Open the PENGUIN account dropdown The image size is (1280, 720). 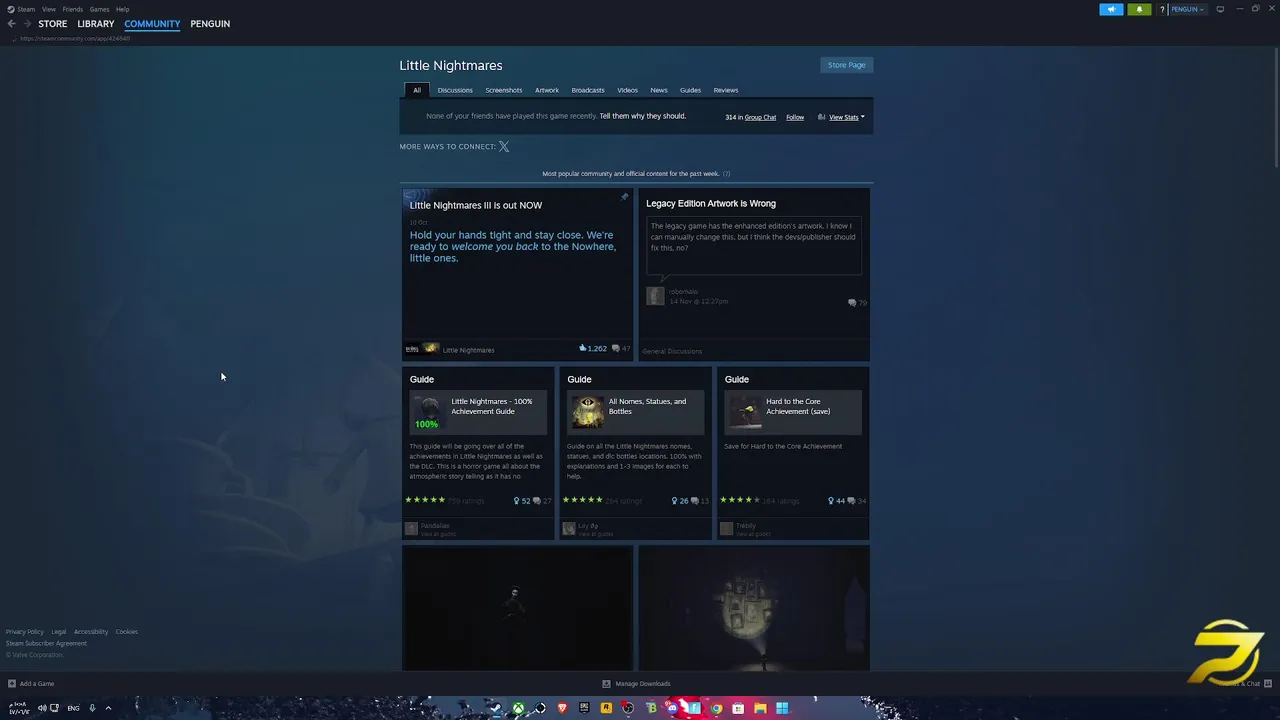(x=1187, y=9)
